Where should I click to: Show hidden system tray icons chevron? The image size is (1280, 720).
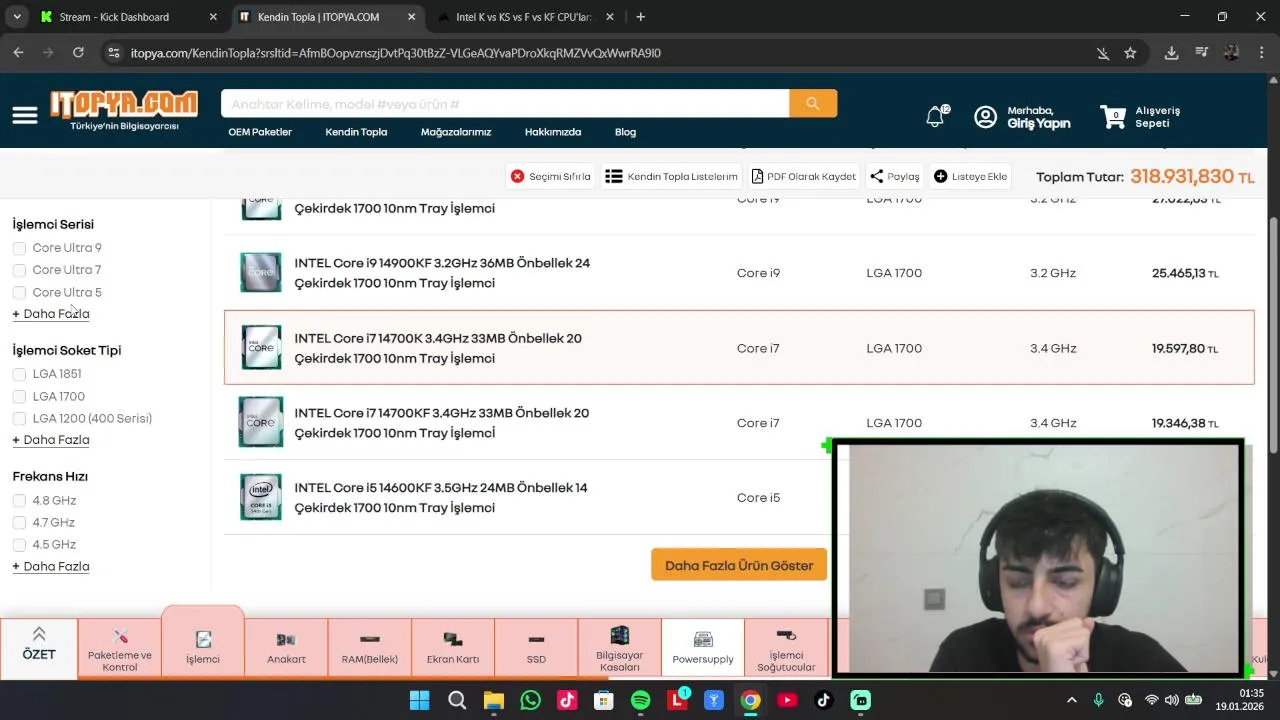point(1071,700)
